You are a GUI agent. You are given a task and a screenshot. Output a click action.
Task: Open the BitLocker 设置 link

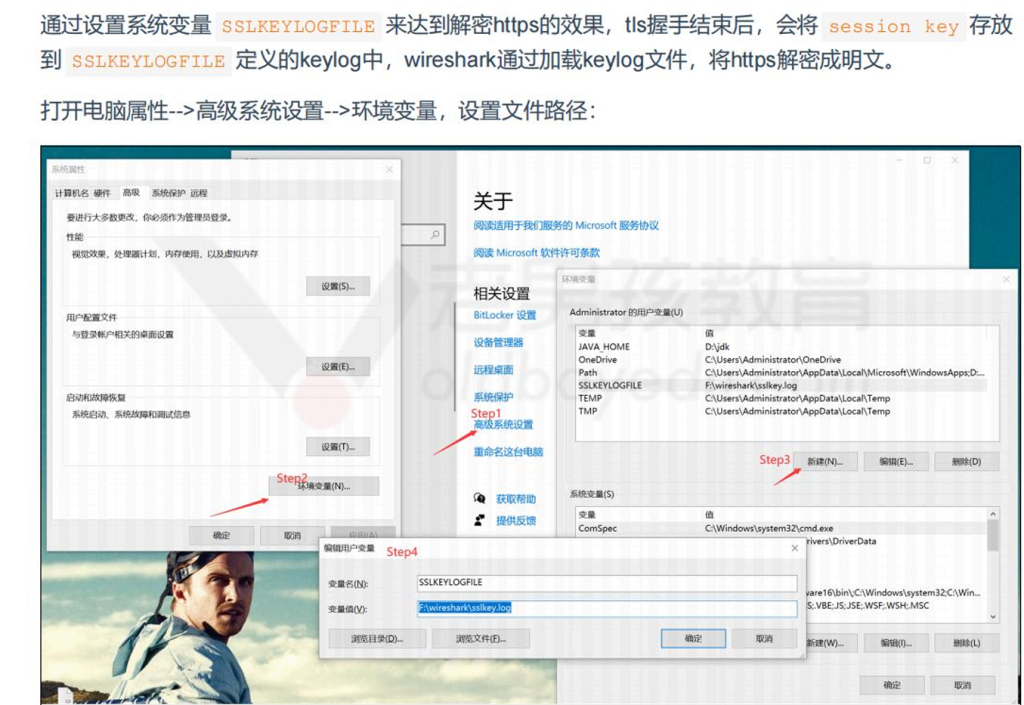(505, 315)
